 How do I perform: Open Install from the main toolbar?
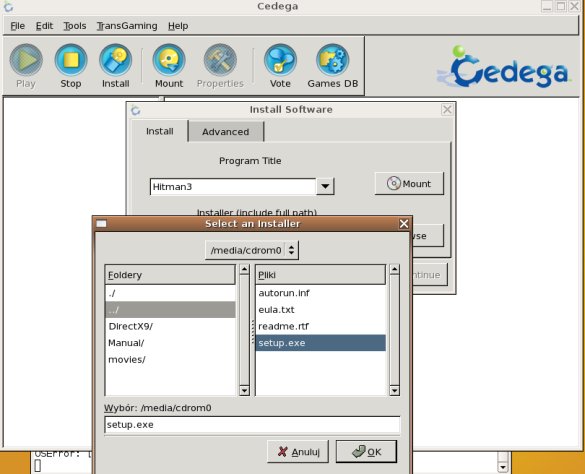[116, 60]
